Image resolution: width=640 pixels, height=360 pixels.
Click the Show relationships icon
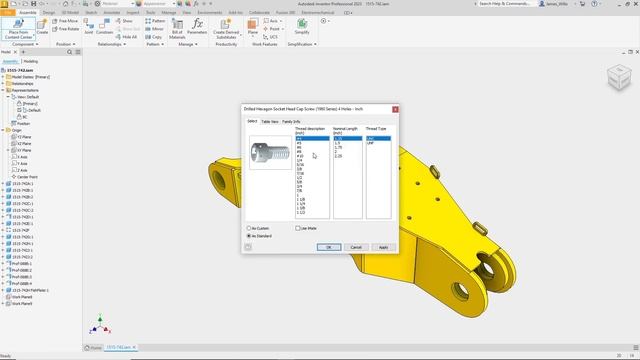(124, 21)
